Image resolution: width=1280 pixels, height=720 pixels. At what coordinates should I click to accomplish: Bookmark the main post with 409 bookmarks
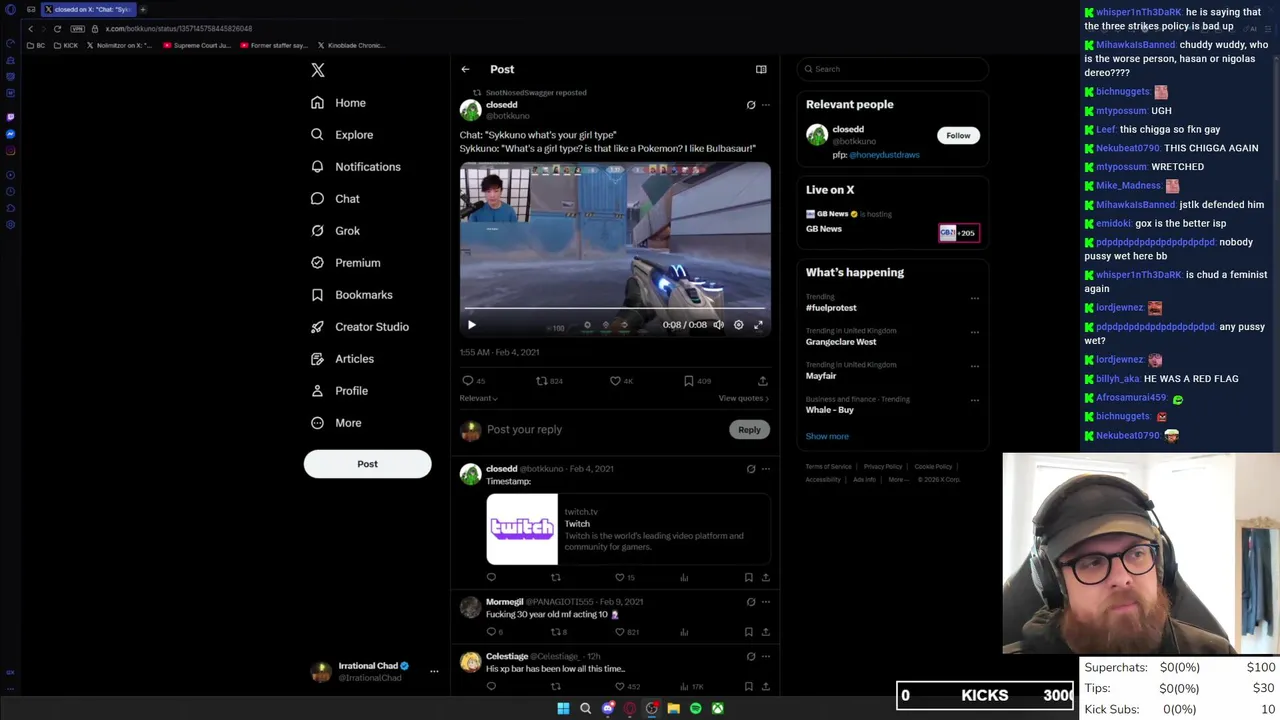(688, 381)
